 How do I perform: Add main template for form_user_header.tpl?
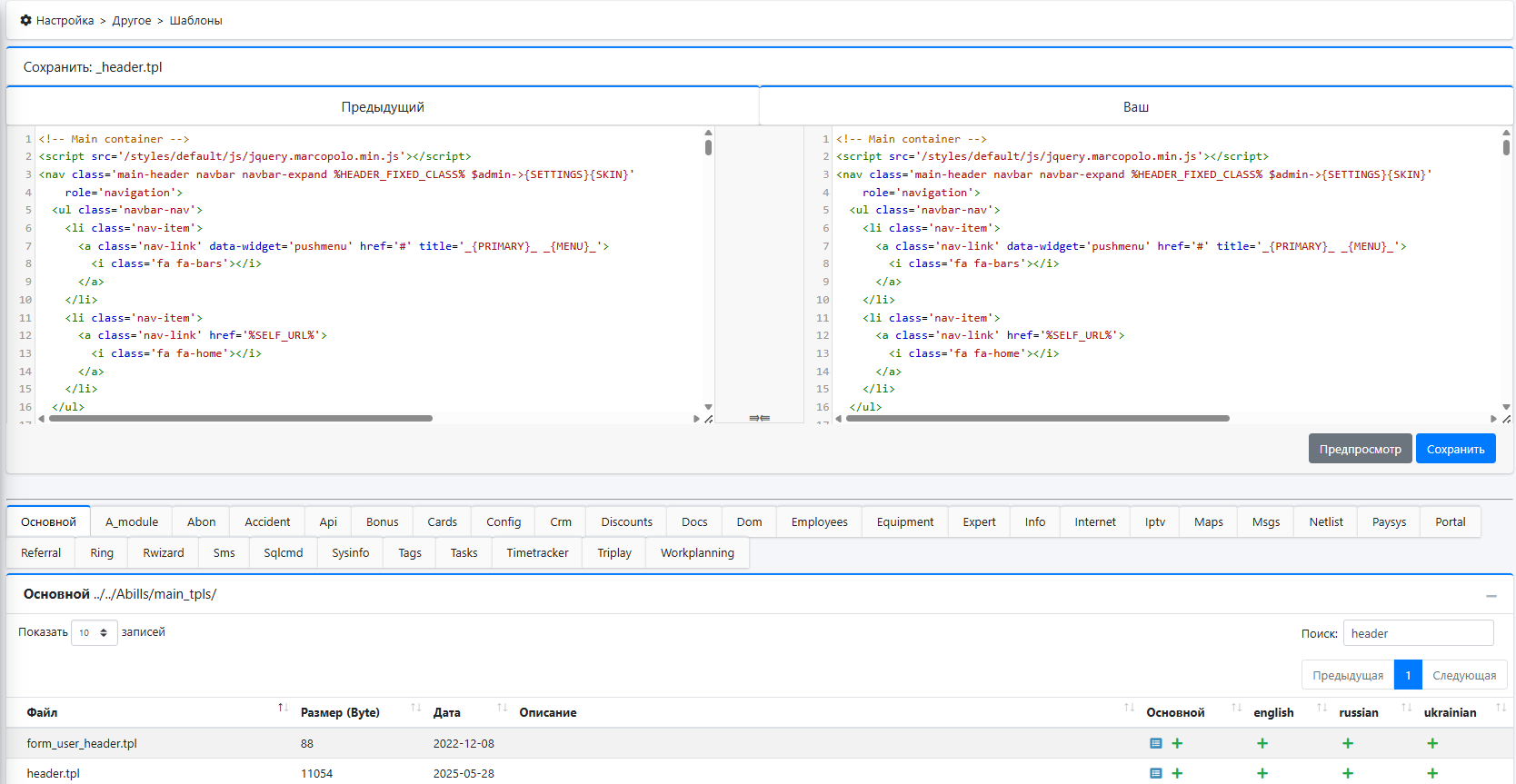[x=1177, y=743]
